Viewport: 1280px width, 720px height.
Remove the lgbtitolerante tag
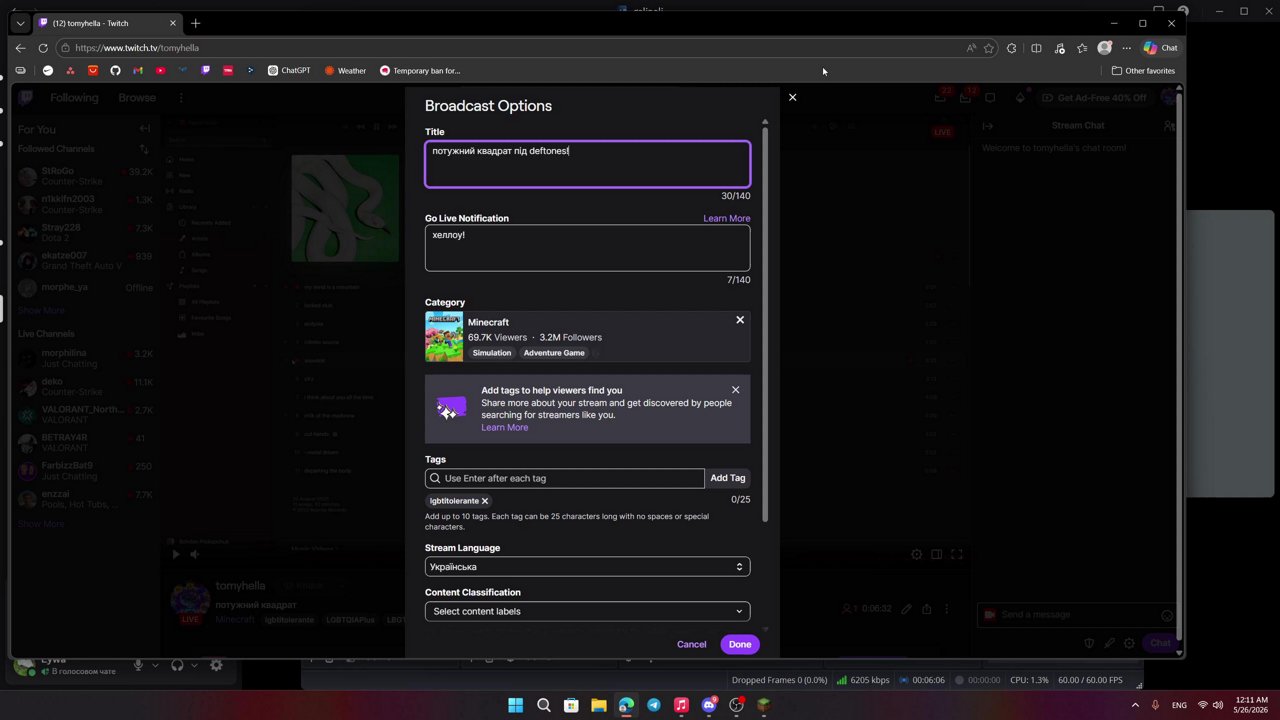point(485,501)
